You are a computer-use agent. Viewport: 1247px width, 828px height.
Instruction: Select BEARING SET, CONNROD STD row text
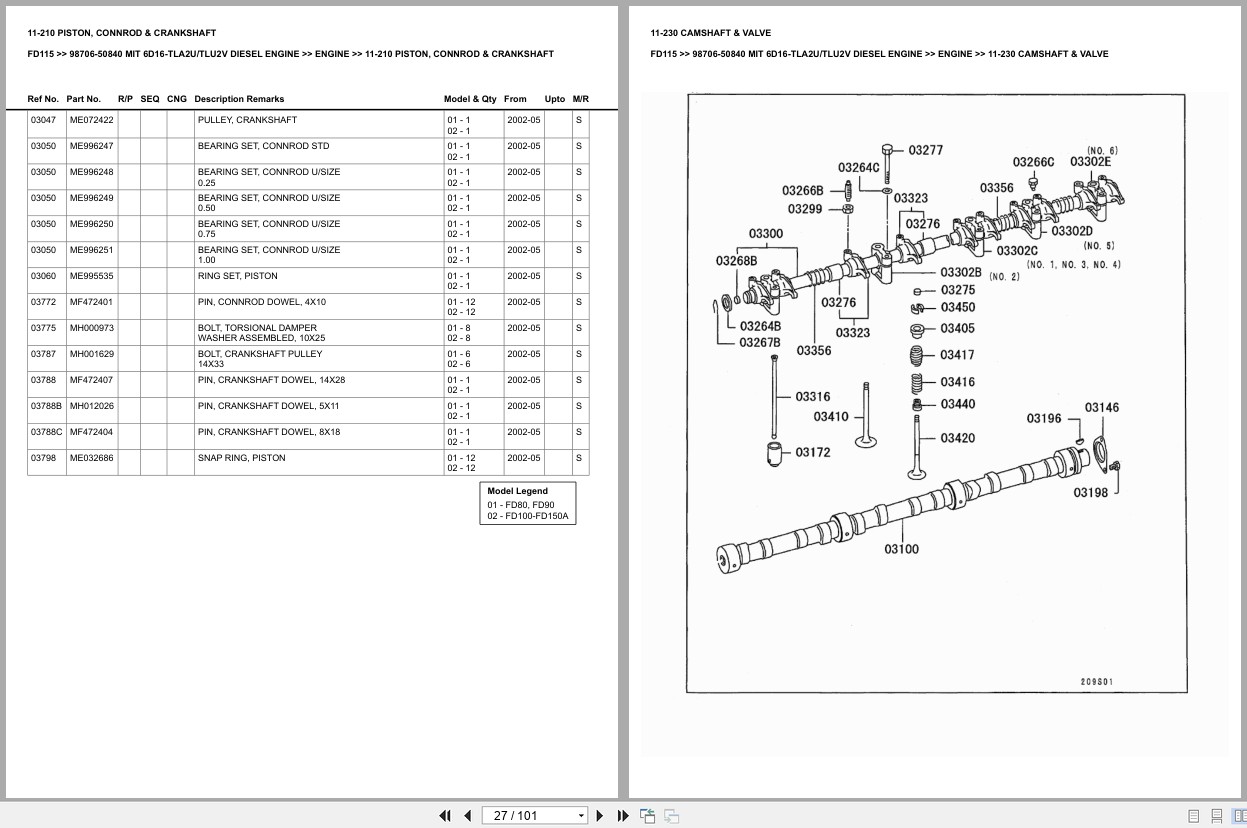[x=263, y=146]
